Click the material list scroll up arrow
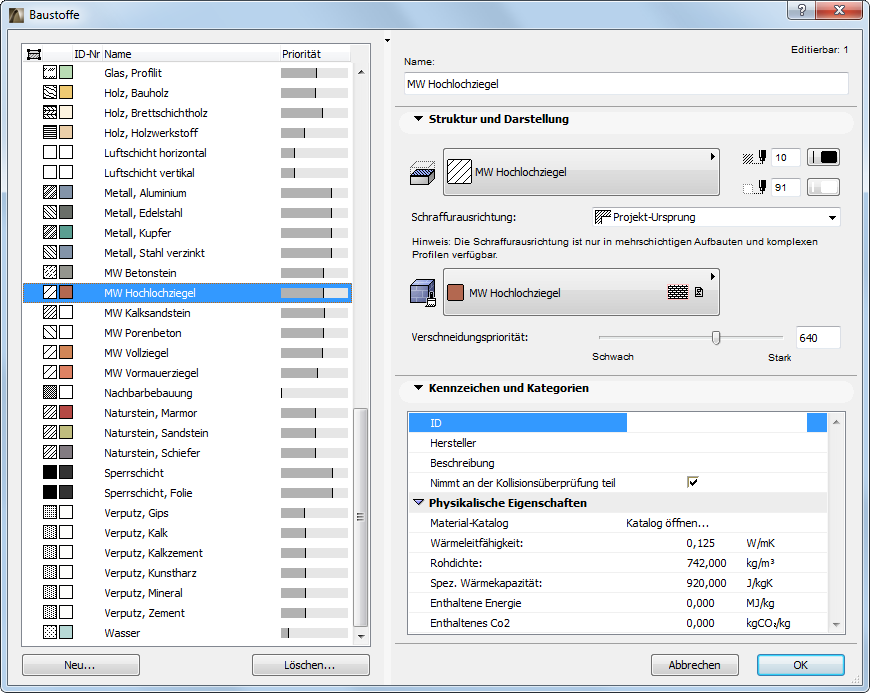870x693 pixels. point(361,72)
